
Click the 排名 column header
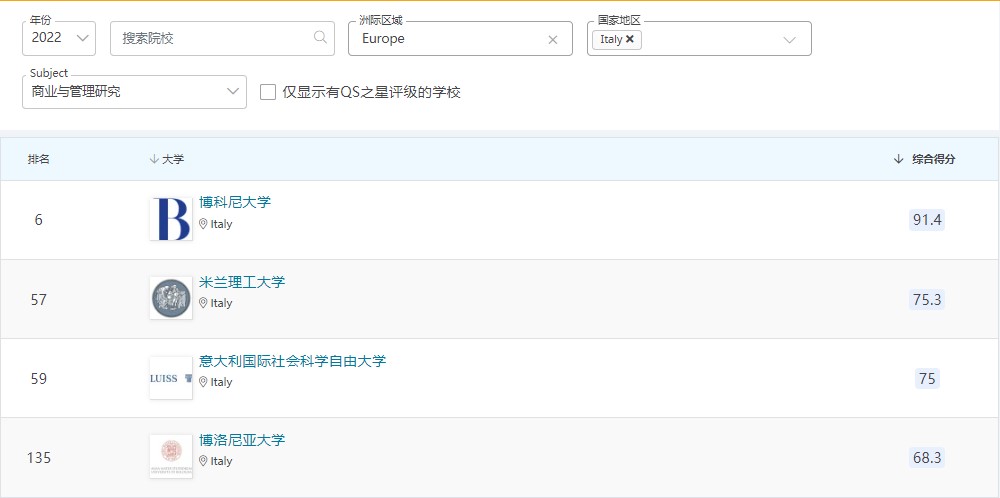[38, 159]
